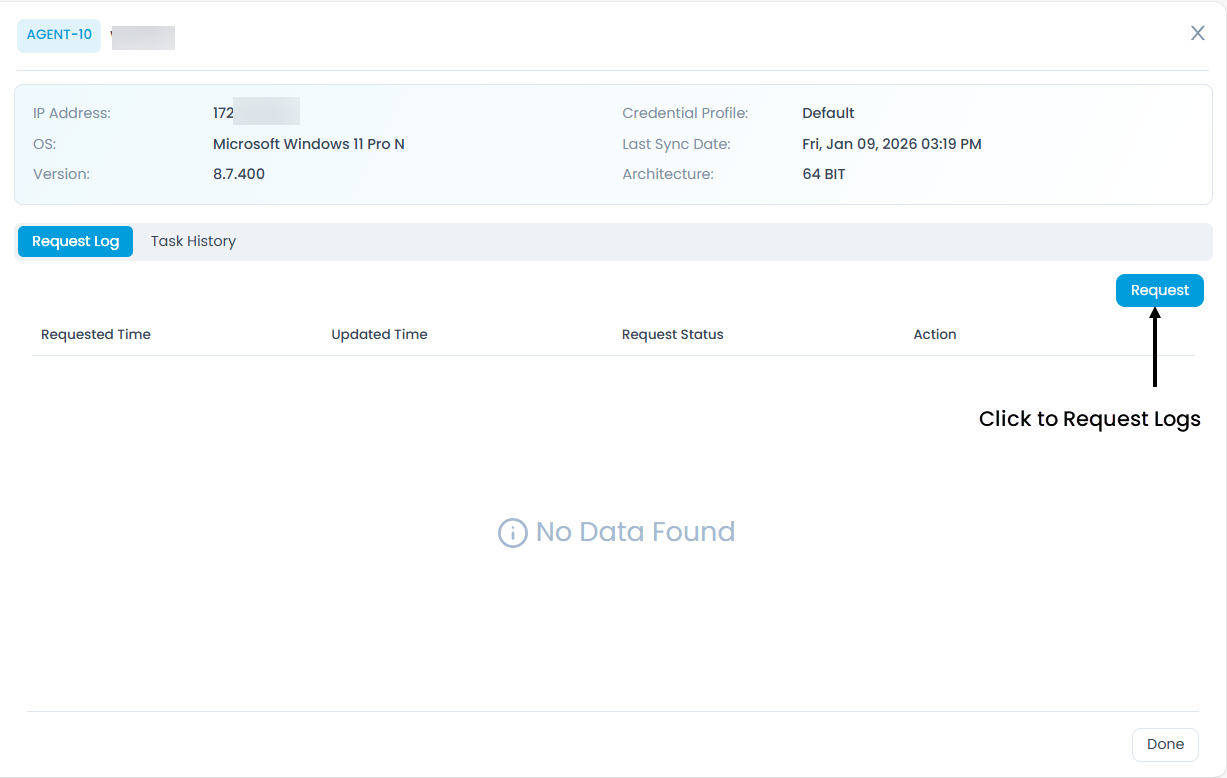This screenshot has height=778, width=1227.
Task: Click the info icon beside No Data Found
Action: tap(512, 533)
